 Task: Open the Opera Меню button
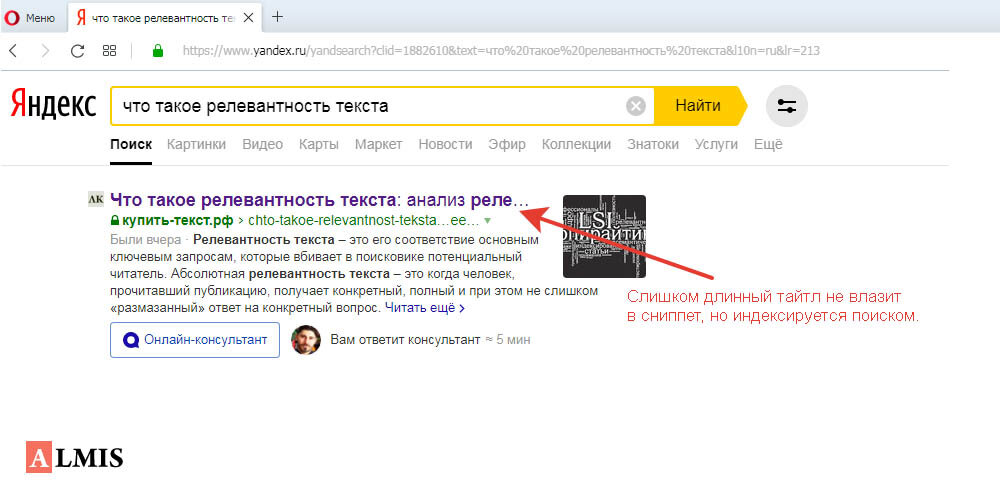tap(29, 17)
